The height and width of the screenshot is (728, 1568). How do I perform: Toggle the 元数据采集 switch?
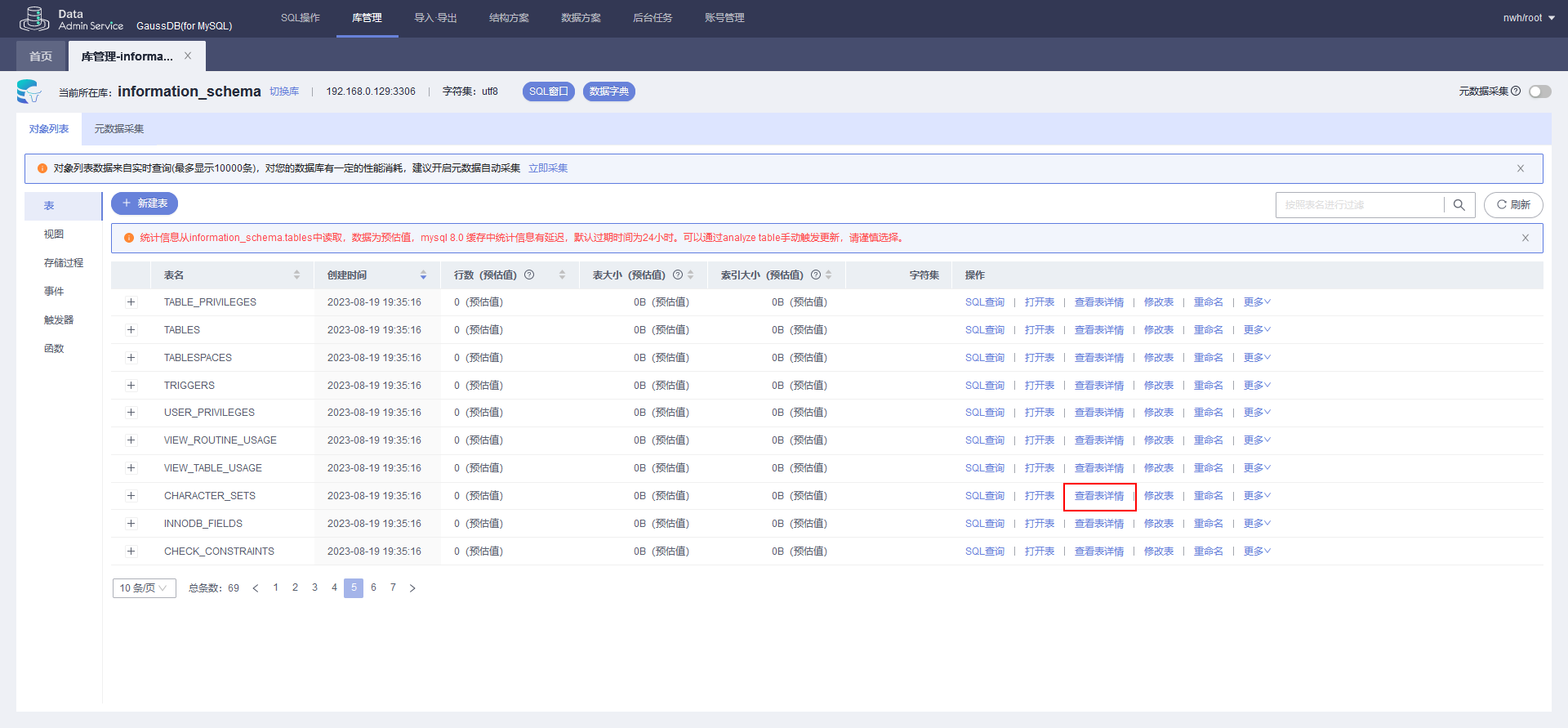[x=1539, y=92]
